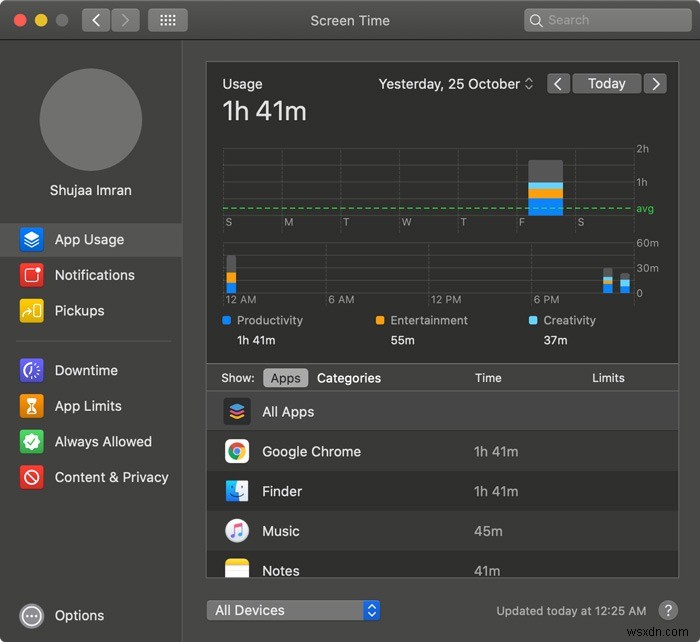Select App Usage in the sidebar
This screenshot has width=700, height=642.
[x=91, y=240]
